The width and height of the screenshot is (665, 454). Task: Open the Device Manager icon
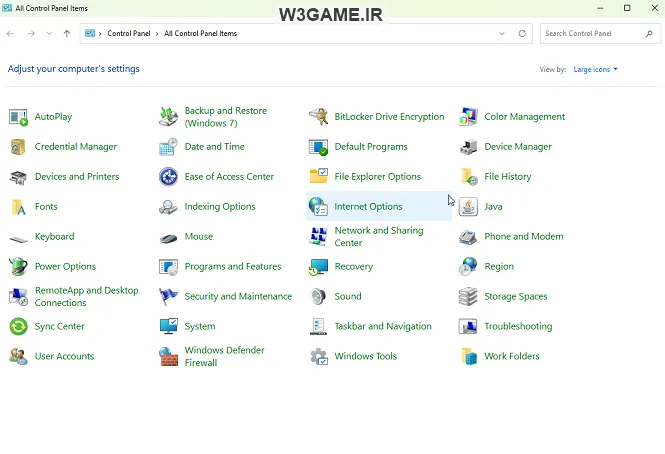click(x=468, y=147)
